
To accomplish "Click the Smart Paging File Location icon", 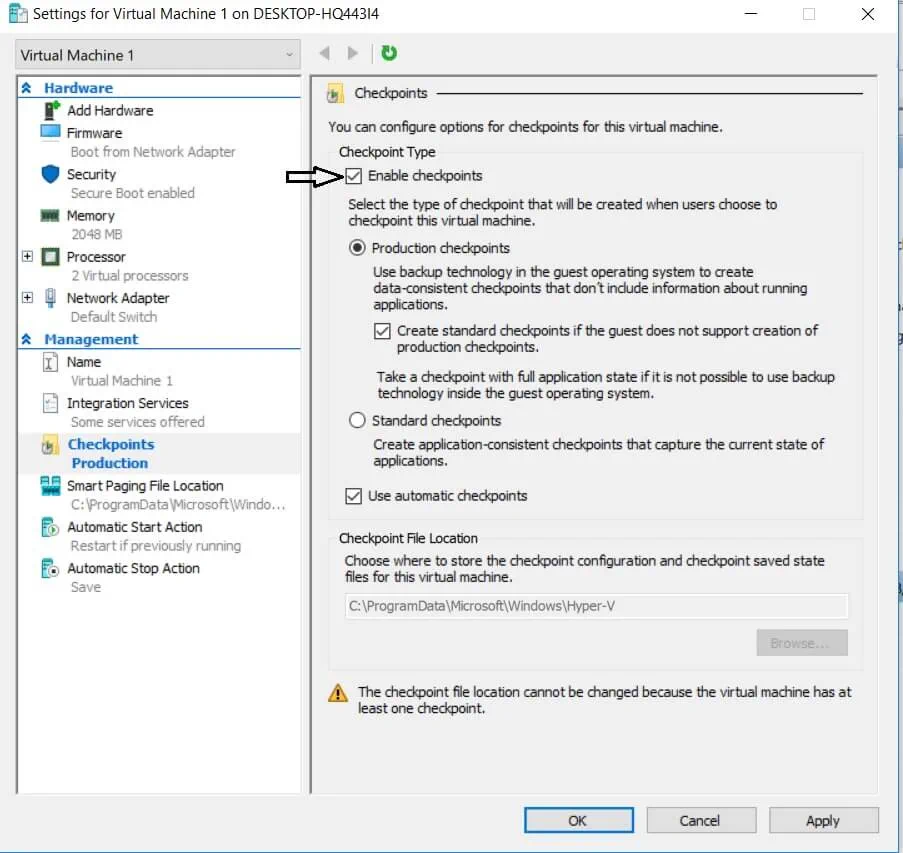I will tap(50, 486).
